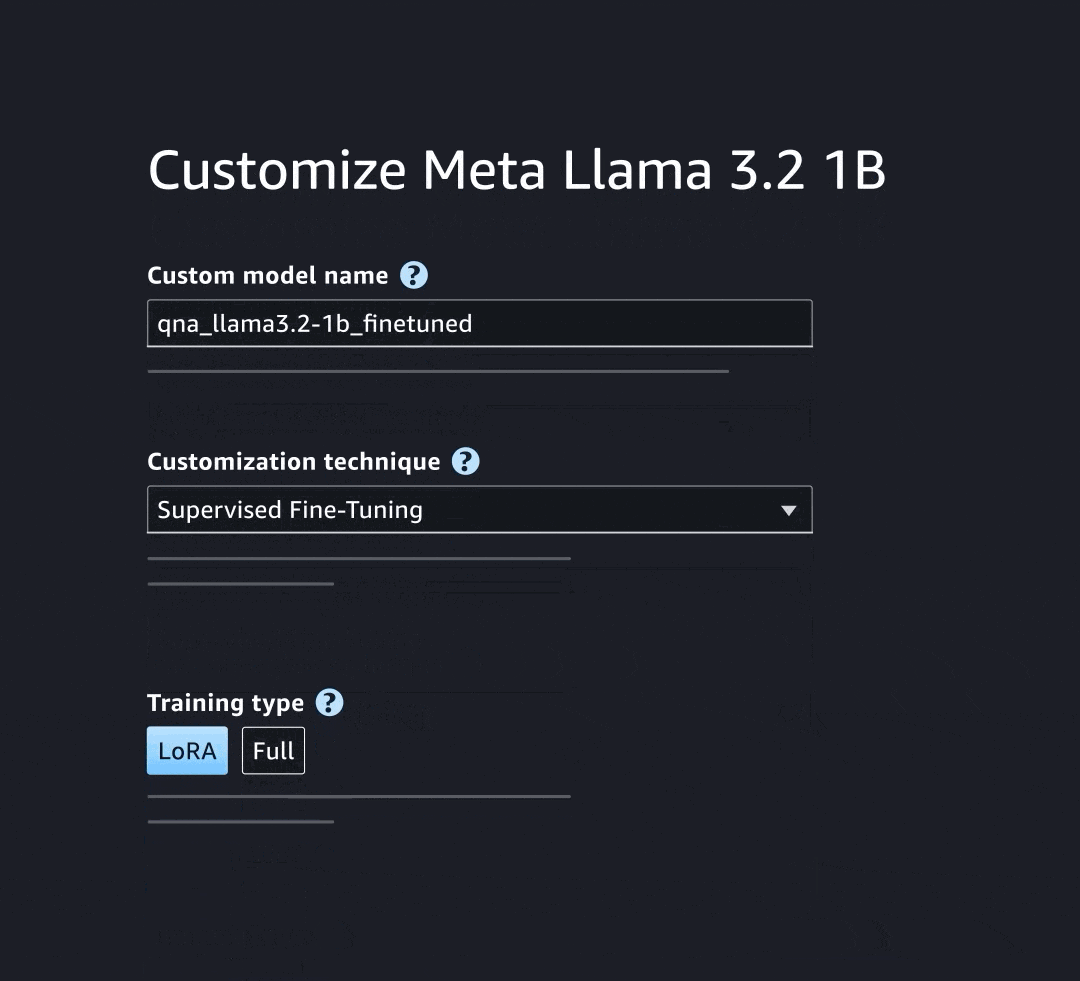Click the progress line below the name field
The height and width of the screenshot is (981, 1080).
coord(437,370)
